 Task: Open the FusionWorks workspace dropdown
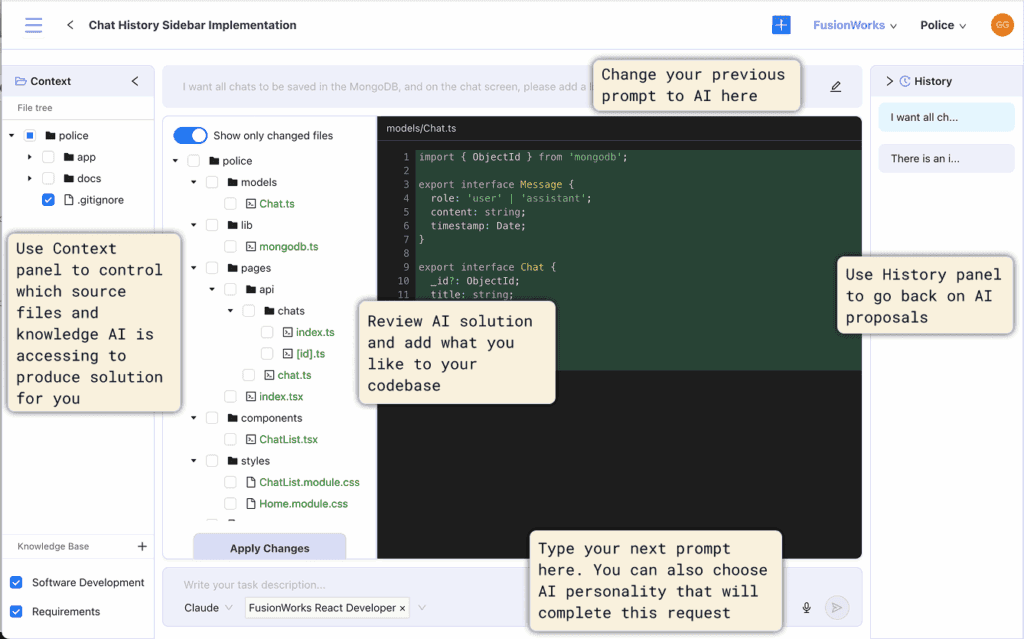pos(854,25)
